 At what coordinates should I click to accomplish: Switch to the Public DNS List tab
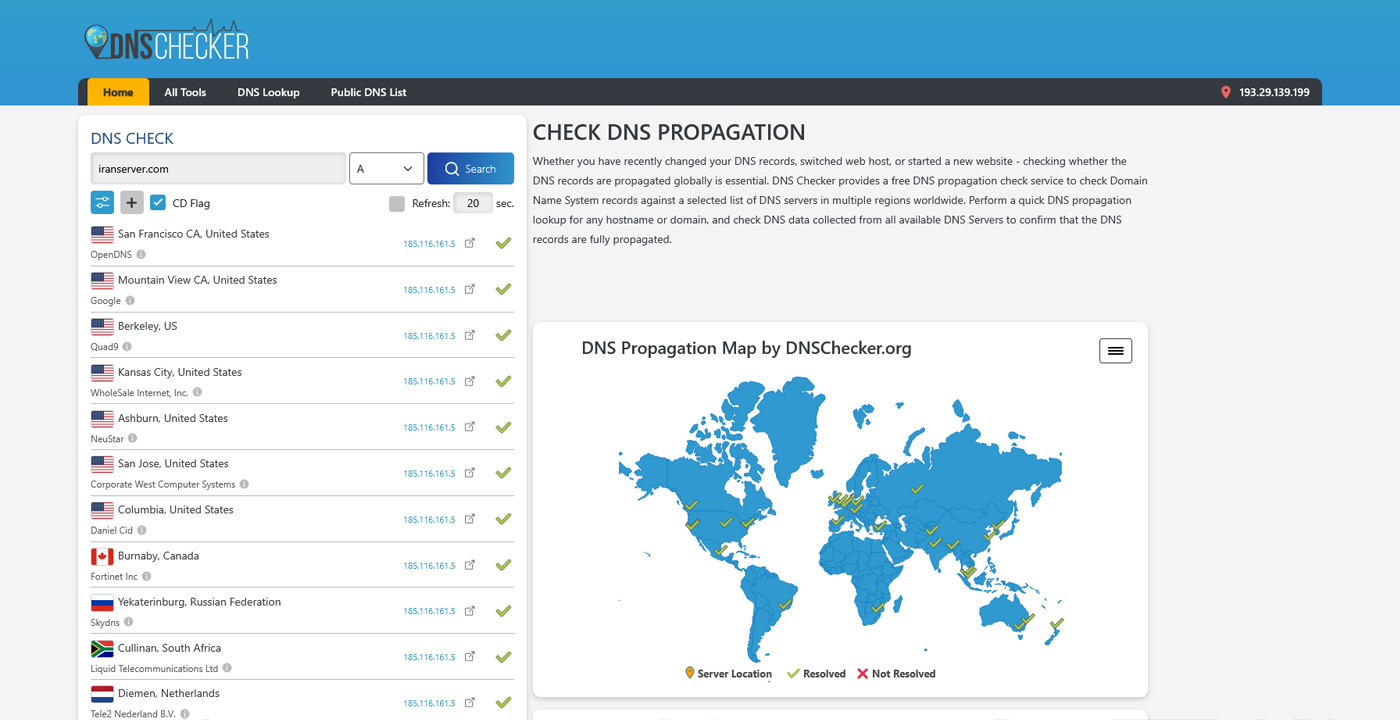tap(368, 92)
